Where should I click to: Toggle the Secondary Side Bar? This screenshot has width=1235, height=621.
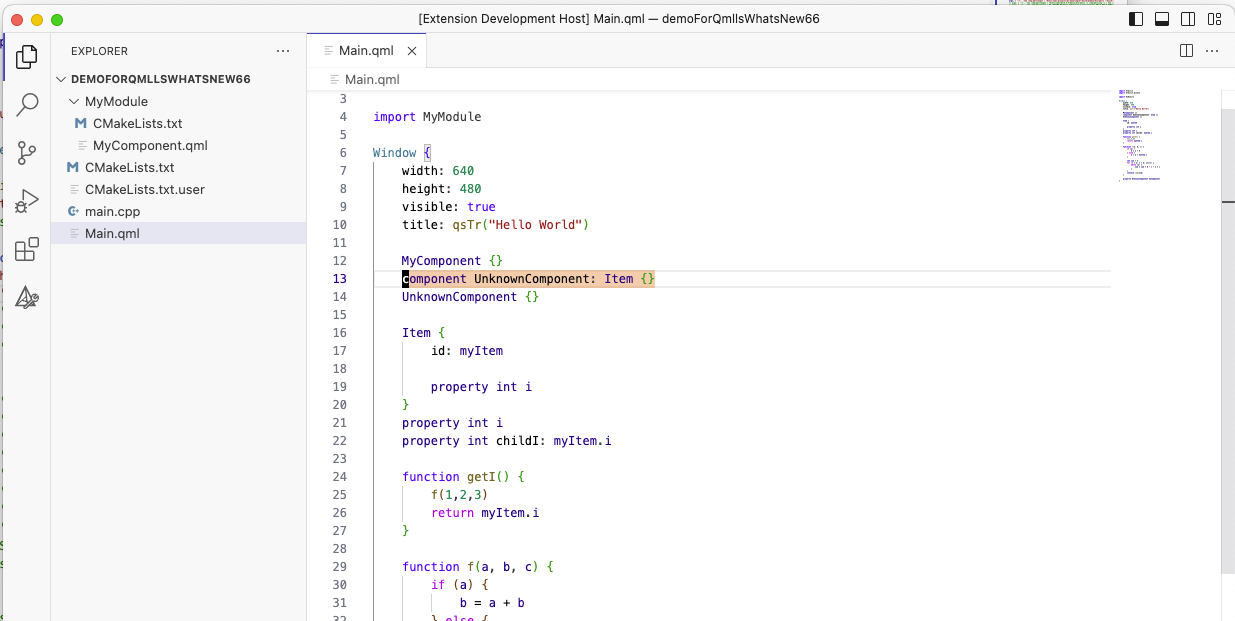tap(1188, 18)
